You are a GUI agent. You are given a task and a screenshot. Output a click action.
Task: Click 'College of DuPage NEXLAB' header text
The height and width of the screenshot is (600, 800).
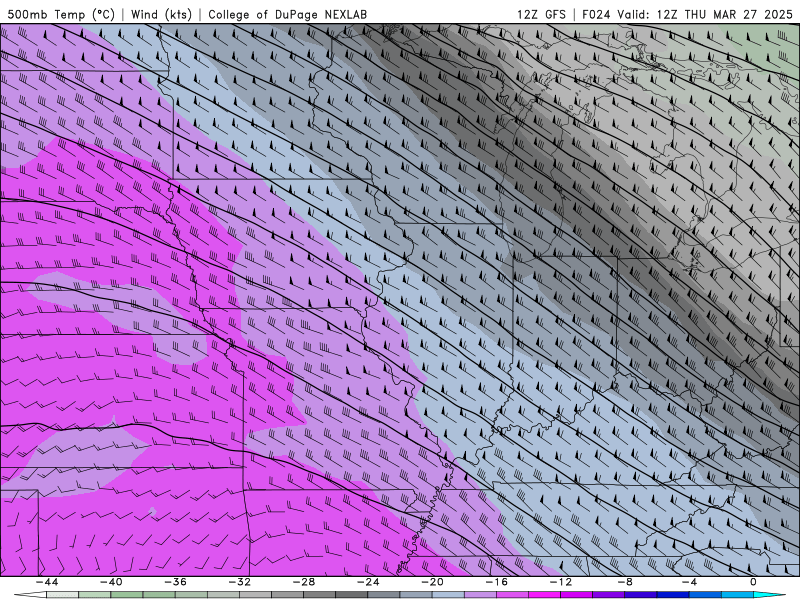tap(287, 14)
